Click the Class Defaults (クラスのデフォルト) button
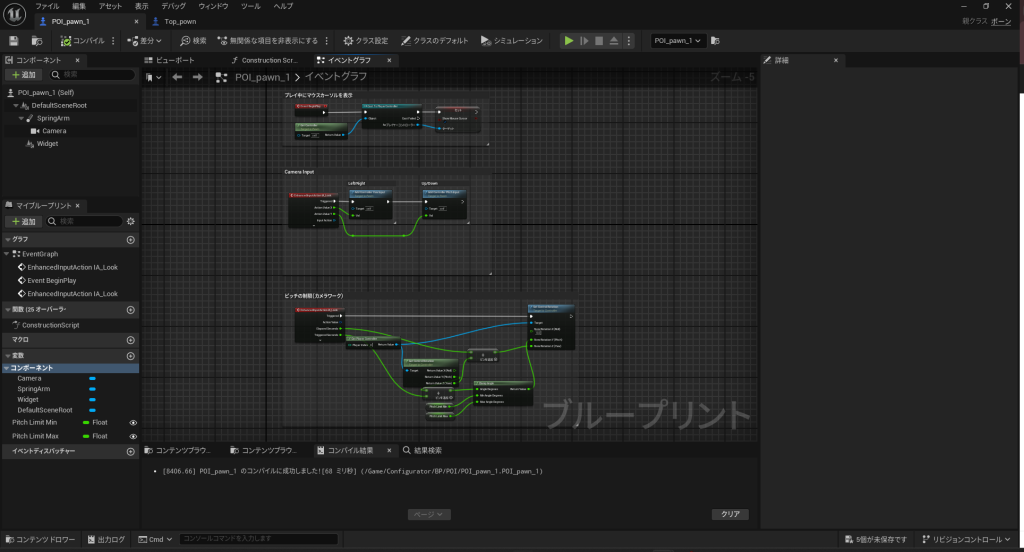Screen dimensions: 1024x552 pos(435,41)
